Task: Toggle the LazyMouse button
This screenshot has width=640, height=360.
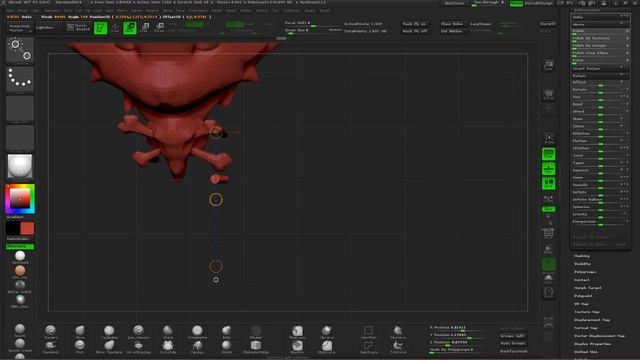Action: [x=480, y=24]
